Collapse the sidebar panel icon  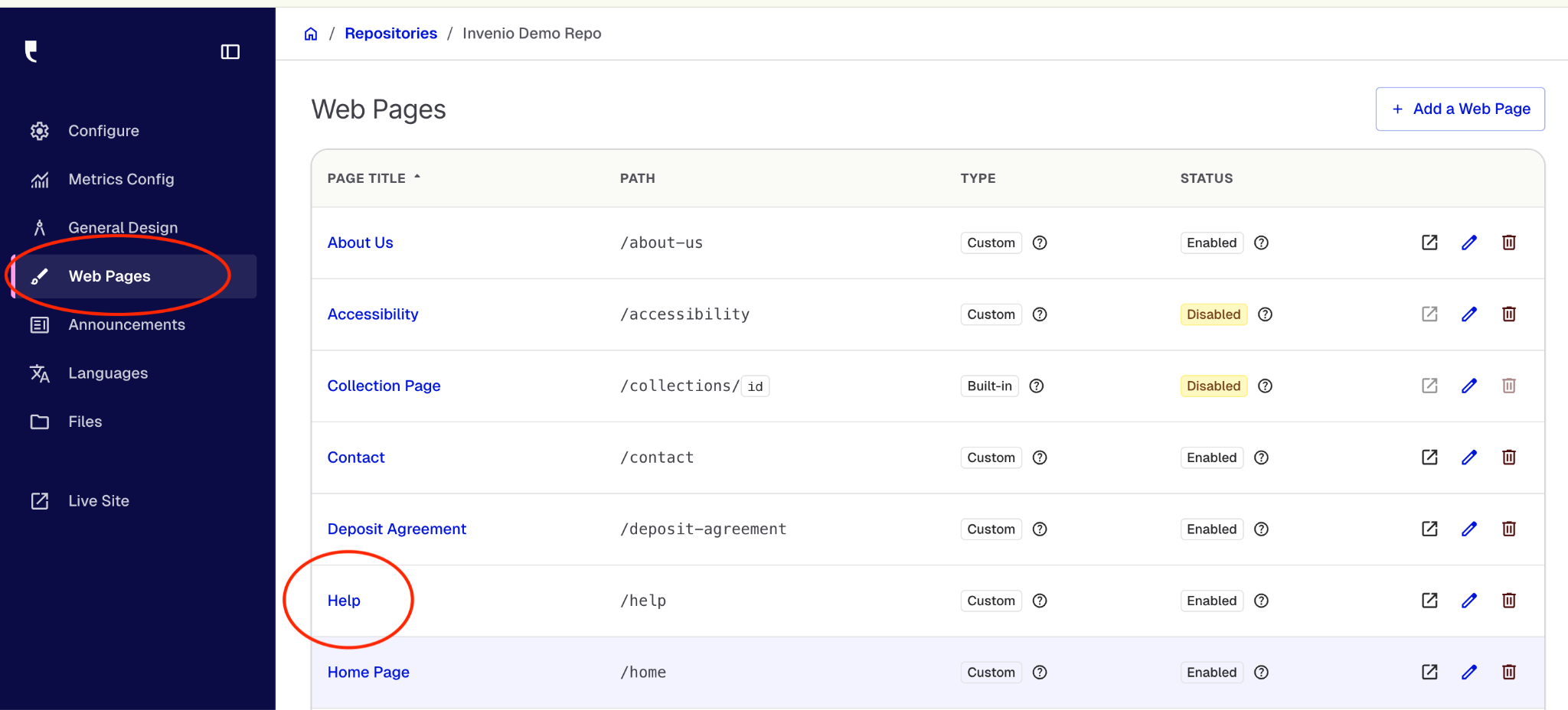coord(230,52)
